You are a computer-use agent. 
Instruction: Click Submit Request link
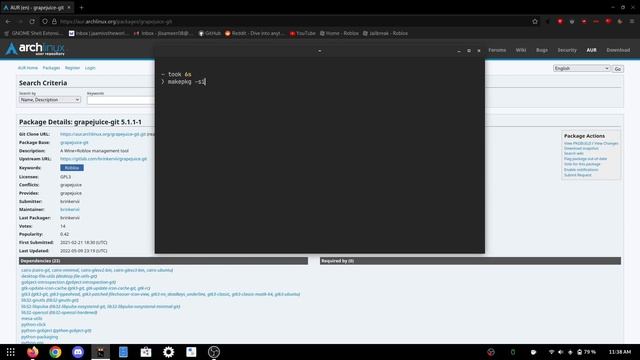coord(578,175)
